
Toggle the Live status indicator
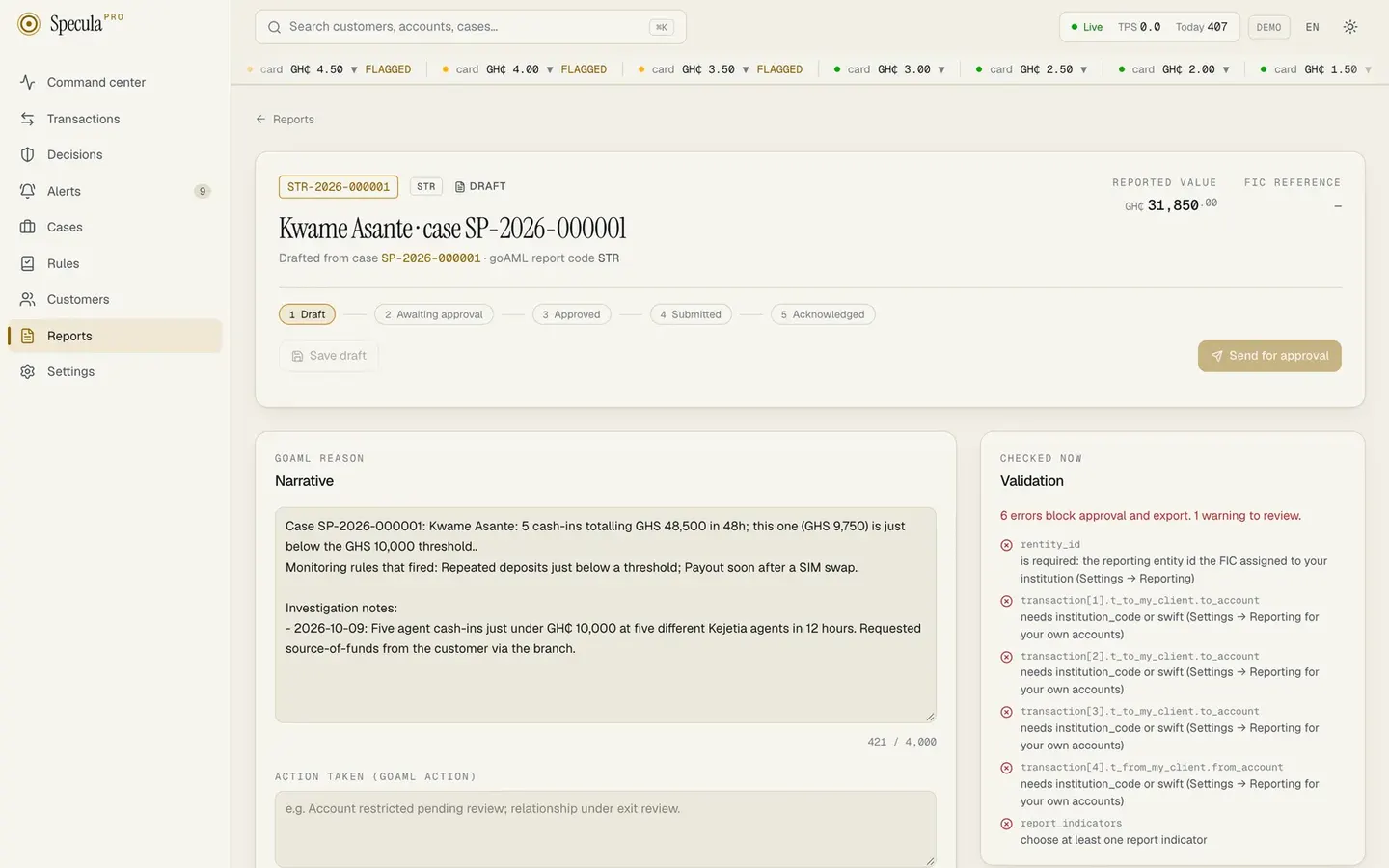tap(1086, 27)
